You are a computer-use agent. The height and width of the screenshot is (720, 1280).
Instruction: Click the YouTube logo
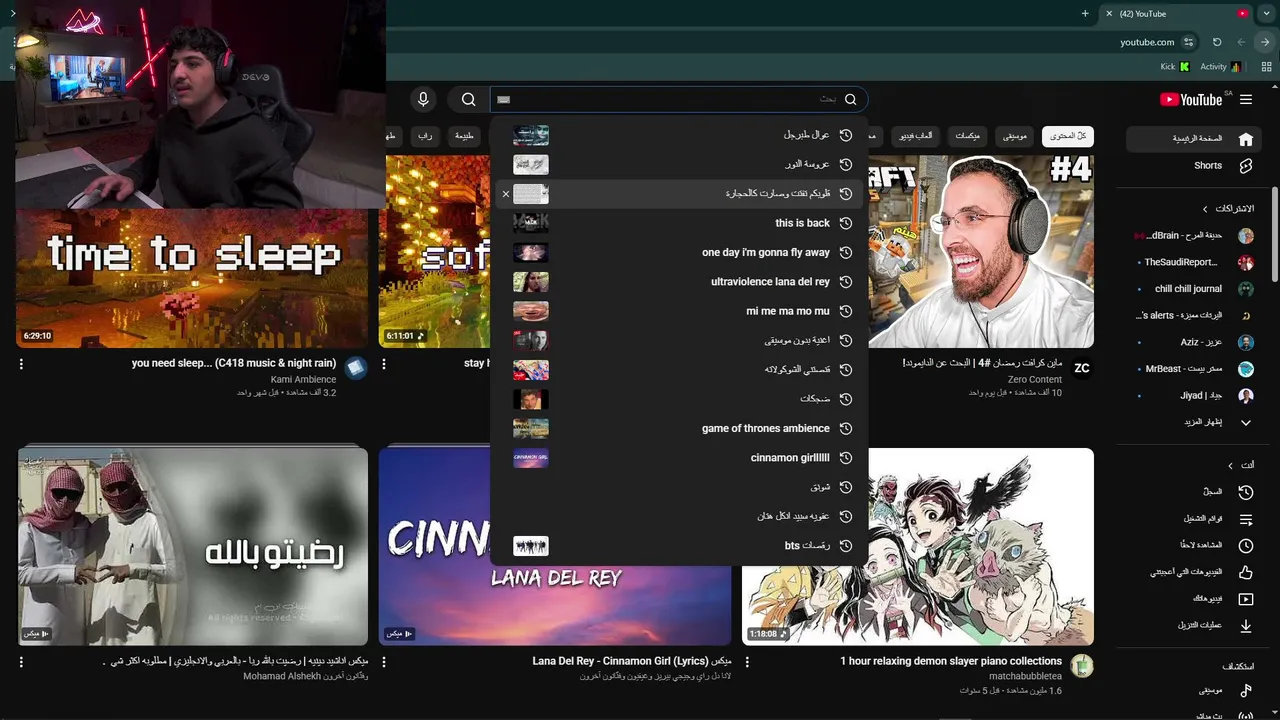(x=1191, y=100)
